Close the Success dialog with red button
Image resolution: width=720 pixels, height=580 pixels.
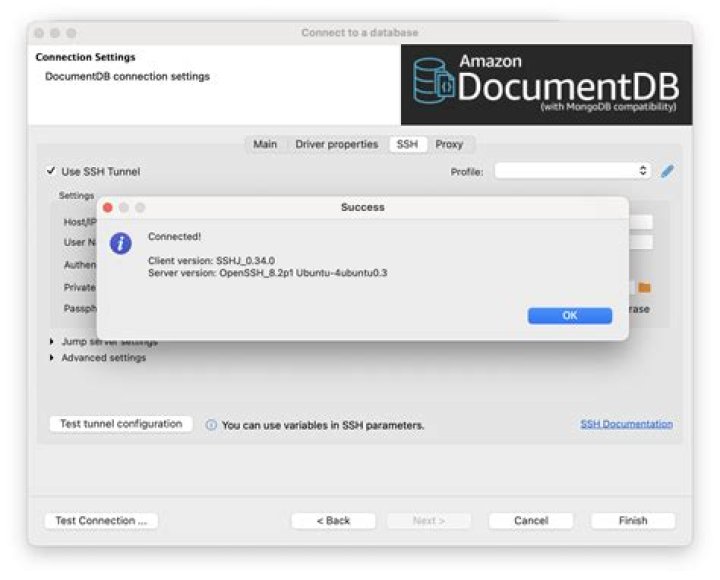[x=108, y=208]
